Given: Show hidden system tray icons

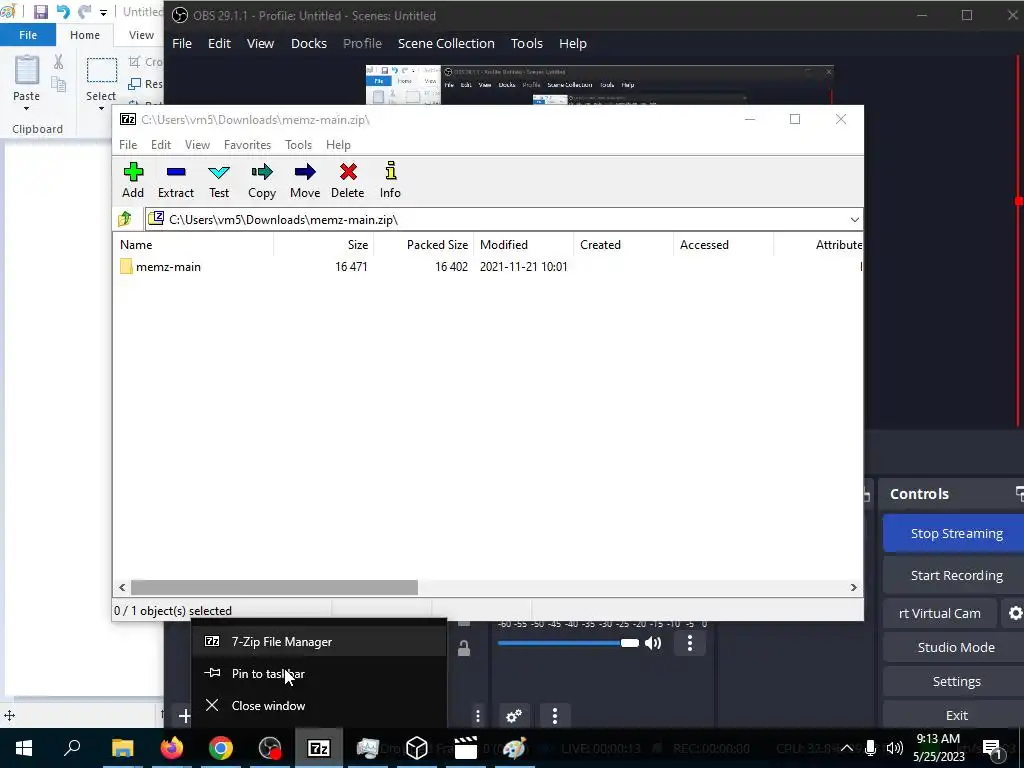Looking at the screenshot, I should (846, 748).
